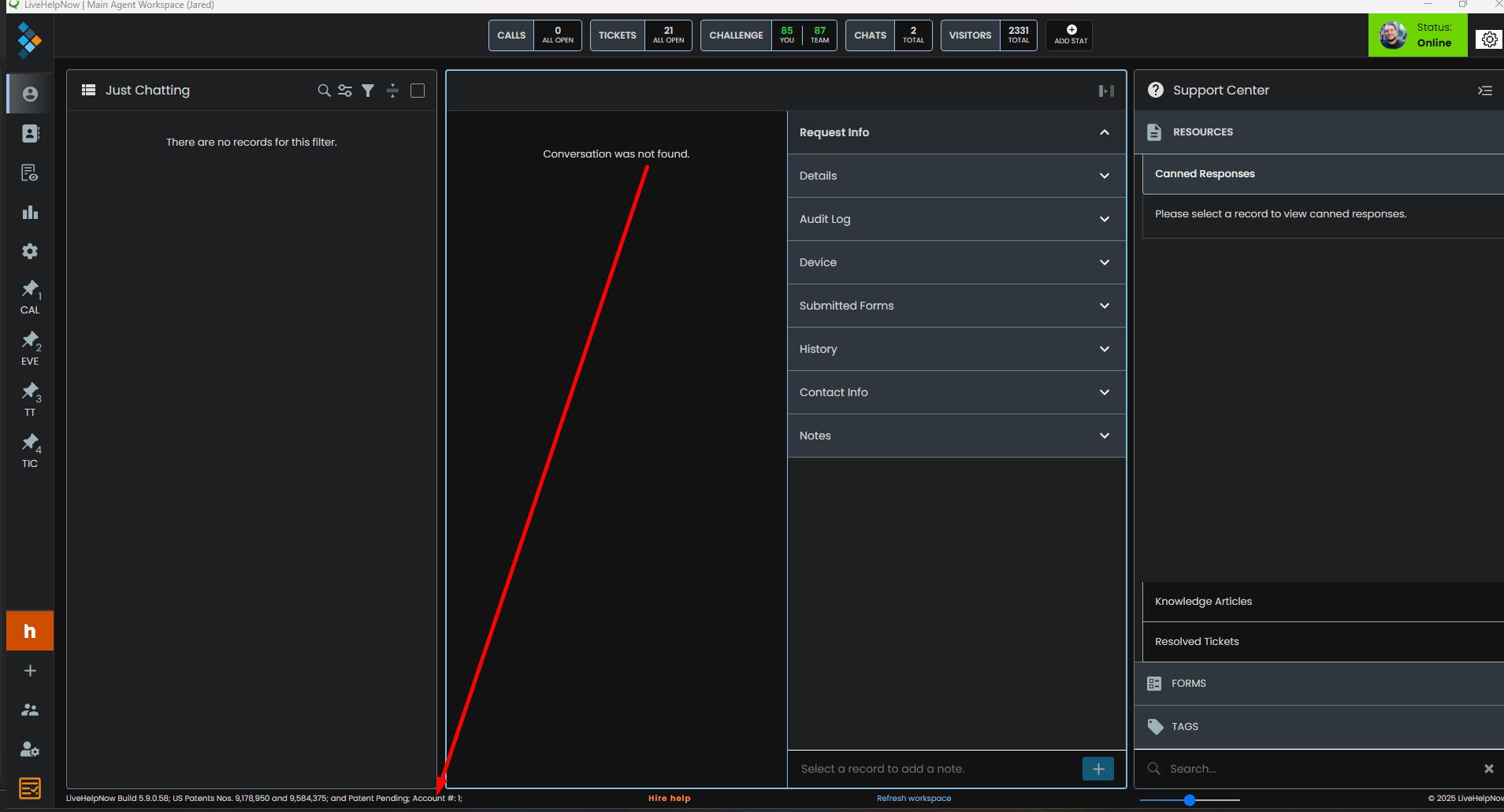The height and width of the screenshot is (812, 1504).
Task: Expand the Details section
Action: tap(956, 176)
